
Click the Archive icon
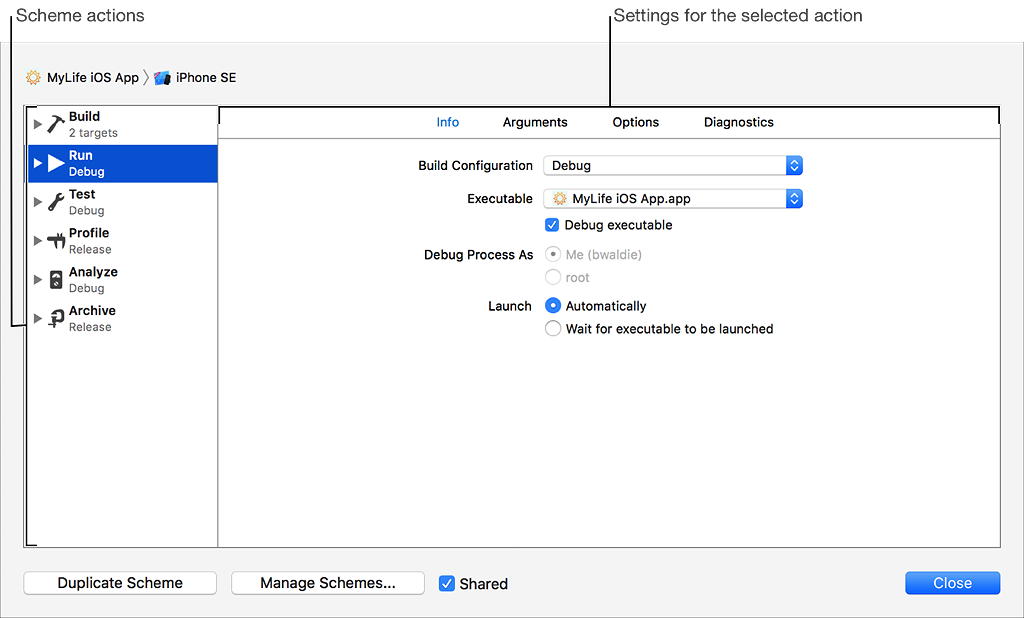[x=56, y=318]
